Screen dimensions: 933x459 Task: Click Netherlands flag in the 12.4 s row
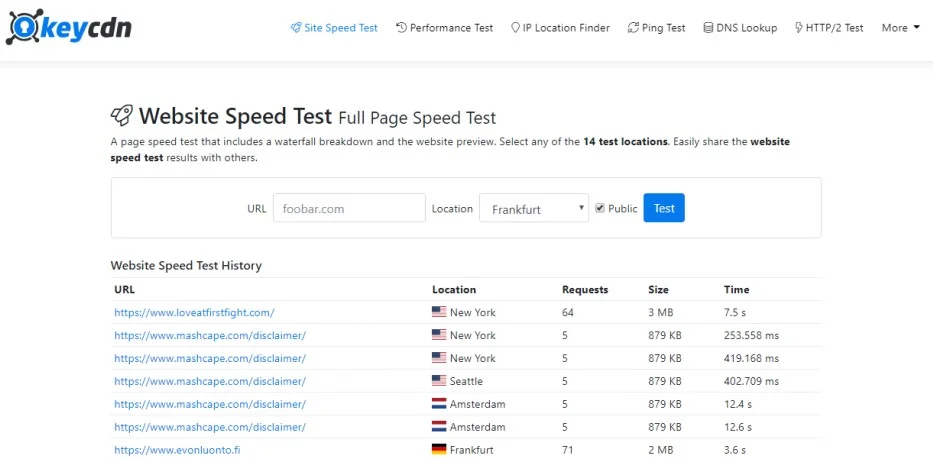tap(439, 404)
